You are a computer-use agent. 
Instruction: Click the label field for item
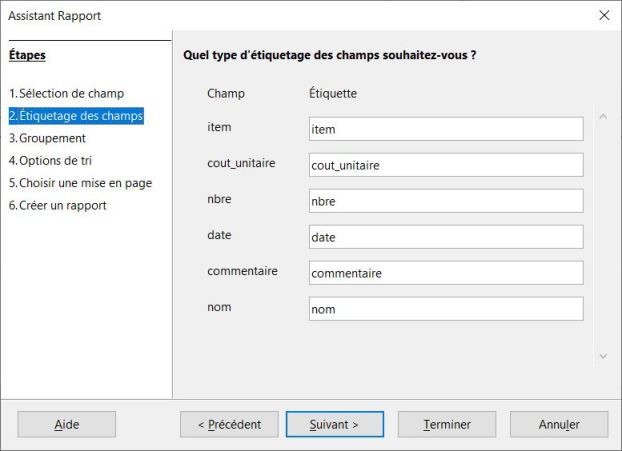pyautogui.click(x=445, y=129)
